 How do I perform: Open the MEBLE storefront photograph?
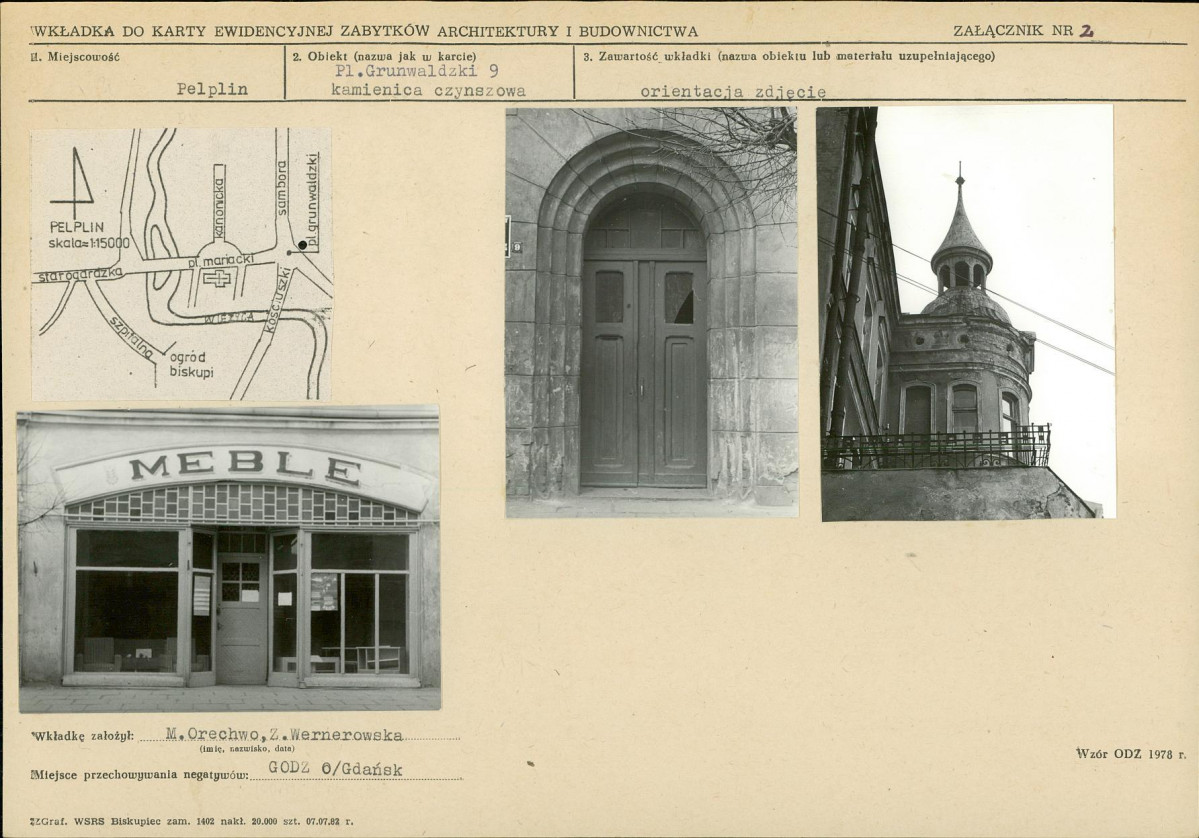click(229, 558)
